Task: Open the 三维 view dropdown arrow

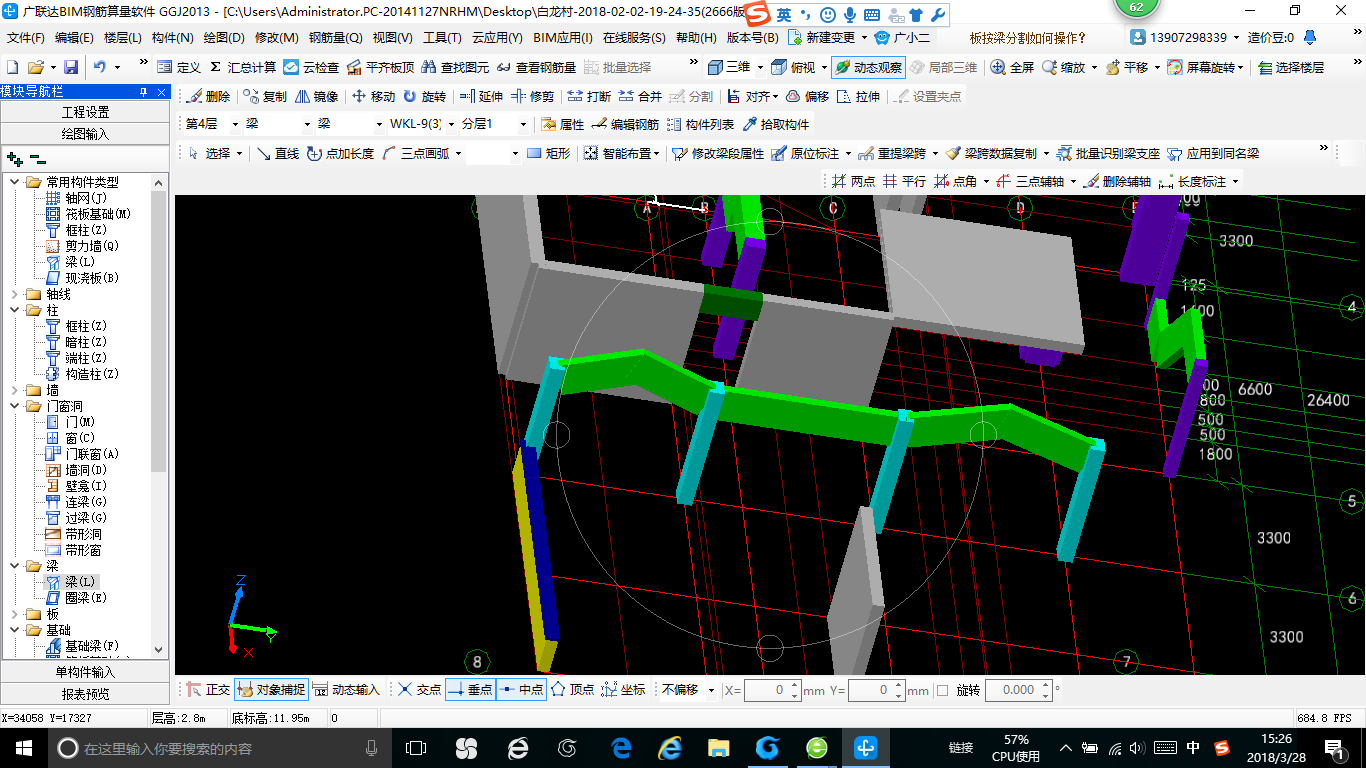Action: click(x=760, y=67)
